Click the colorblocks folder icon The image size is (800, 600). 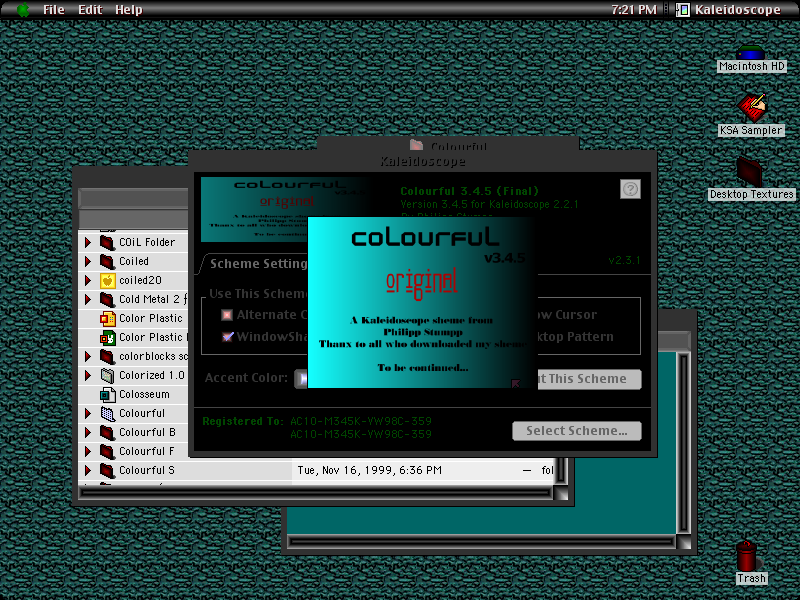[x=107, y=356]
